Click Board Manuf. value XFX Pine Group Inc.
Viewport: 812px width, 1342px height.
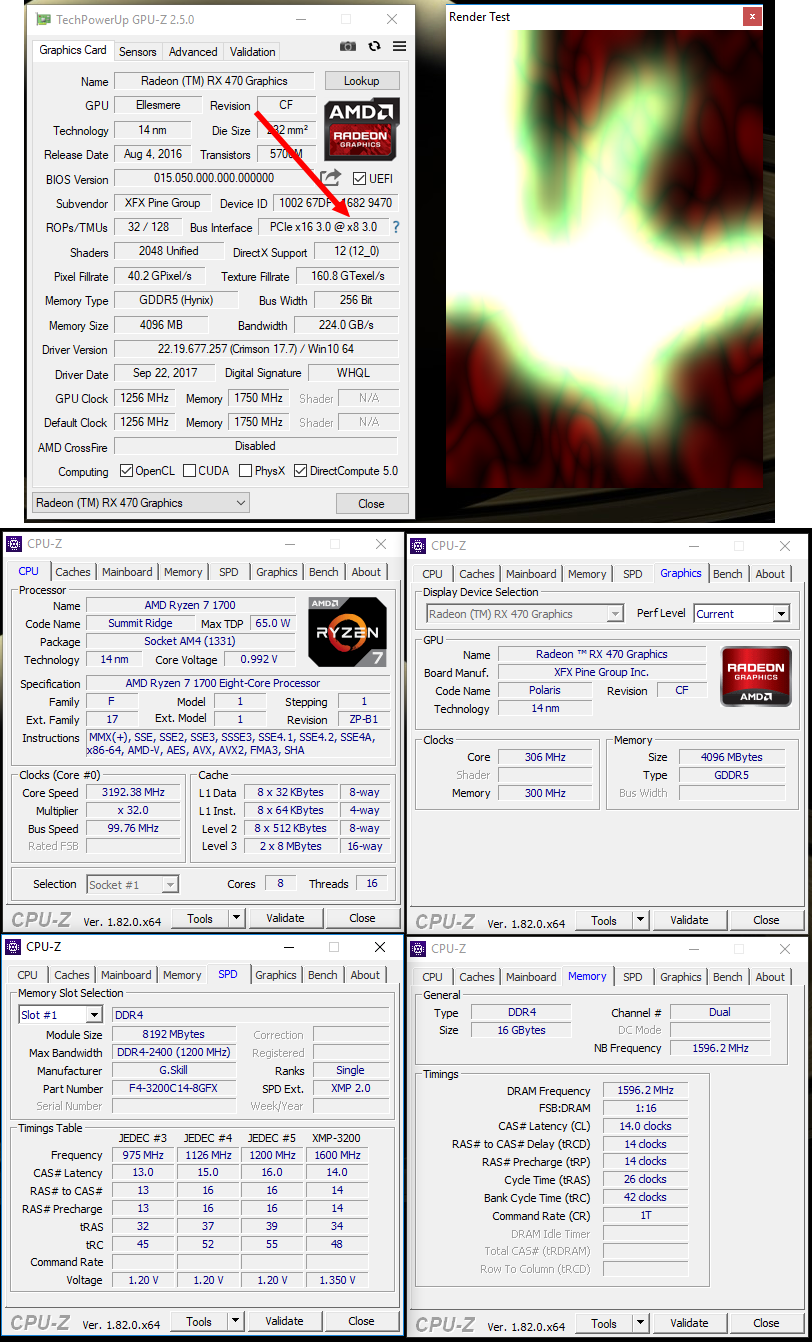point(602,672)
